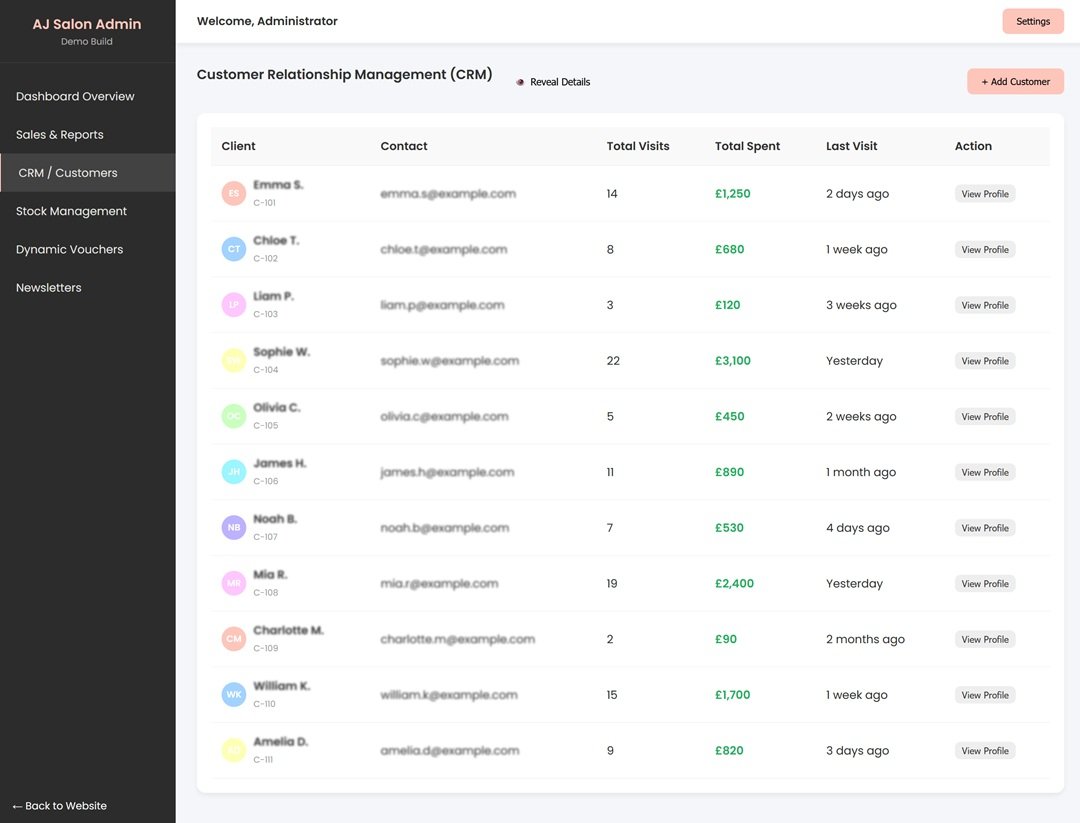
Task: View profile for customer C-109
Action: pos(985,640)
